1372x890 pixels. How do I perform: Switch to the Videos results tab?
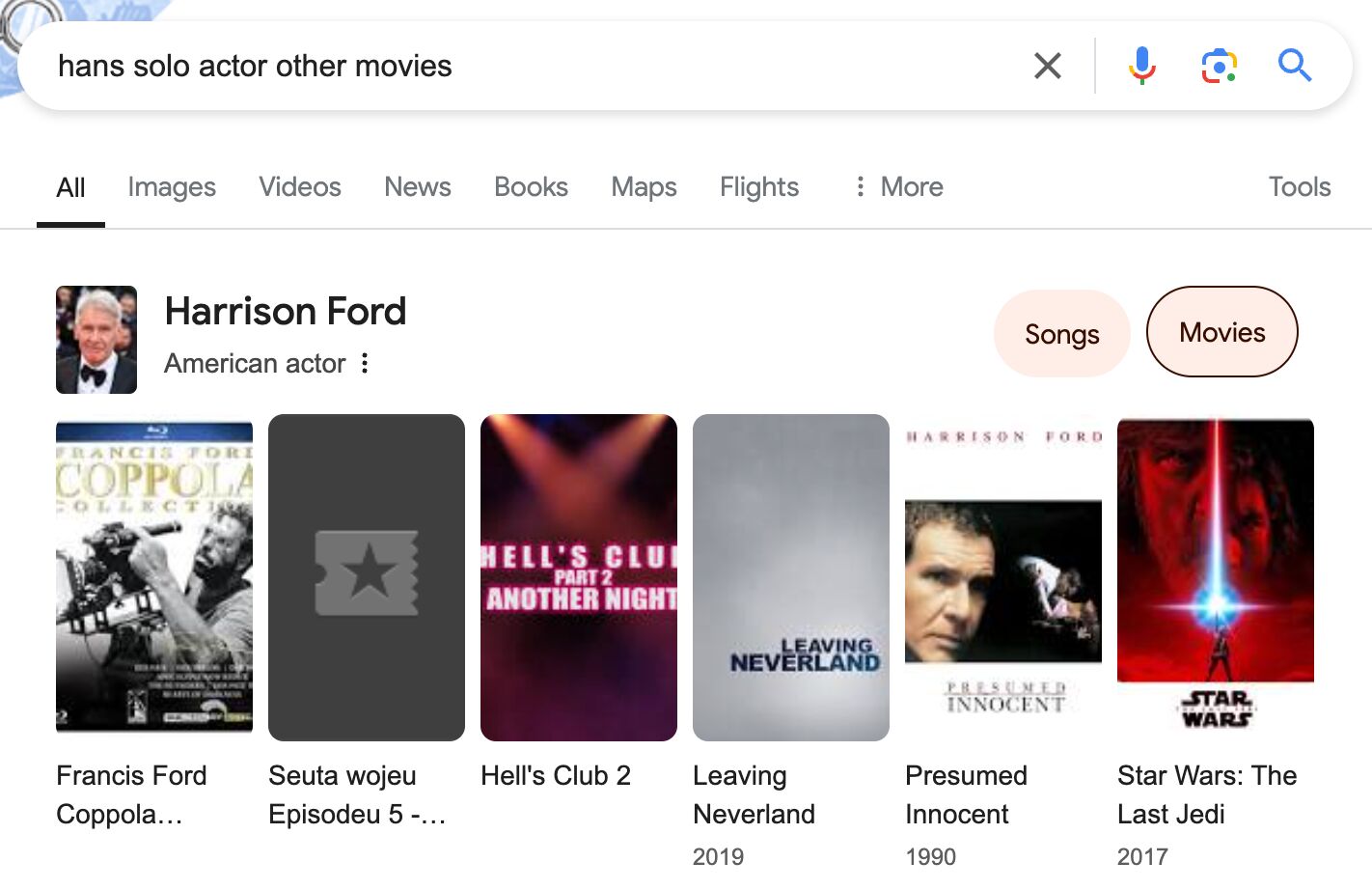299,186
